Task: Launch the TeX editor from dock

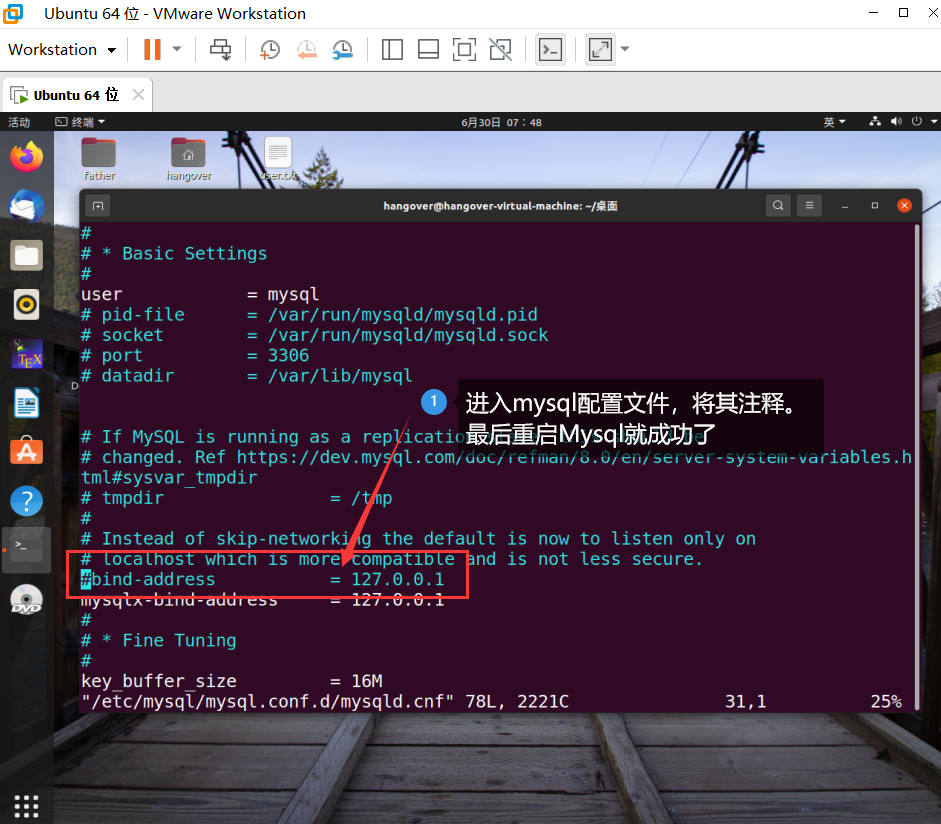Action: [26, 354]
